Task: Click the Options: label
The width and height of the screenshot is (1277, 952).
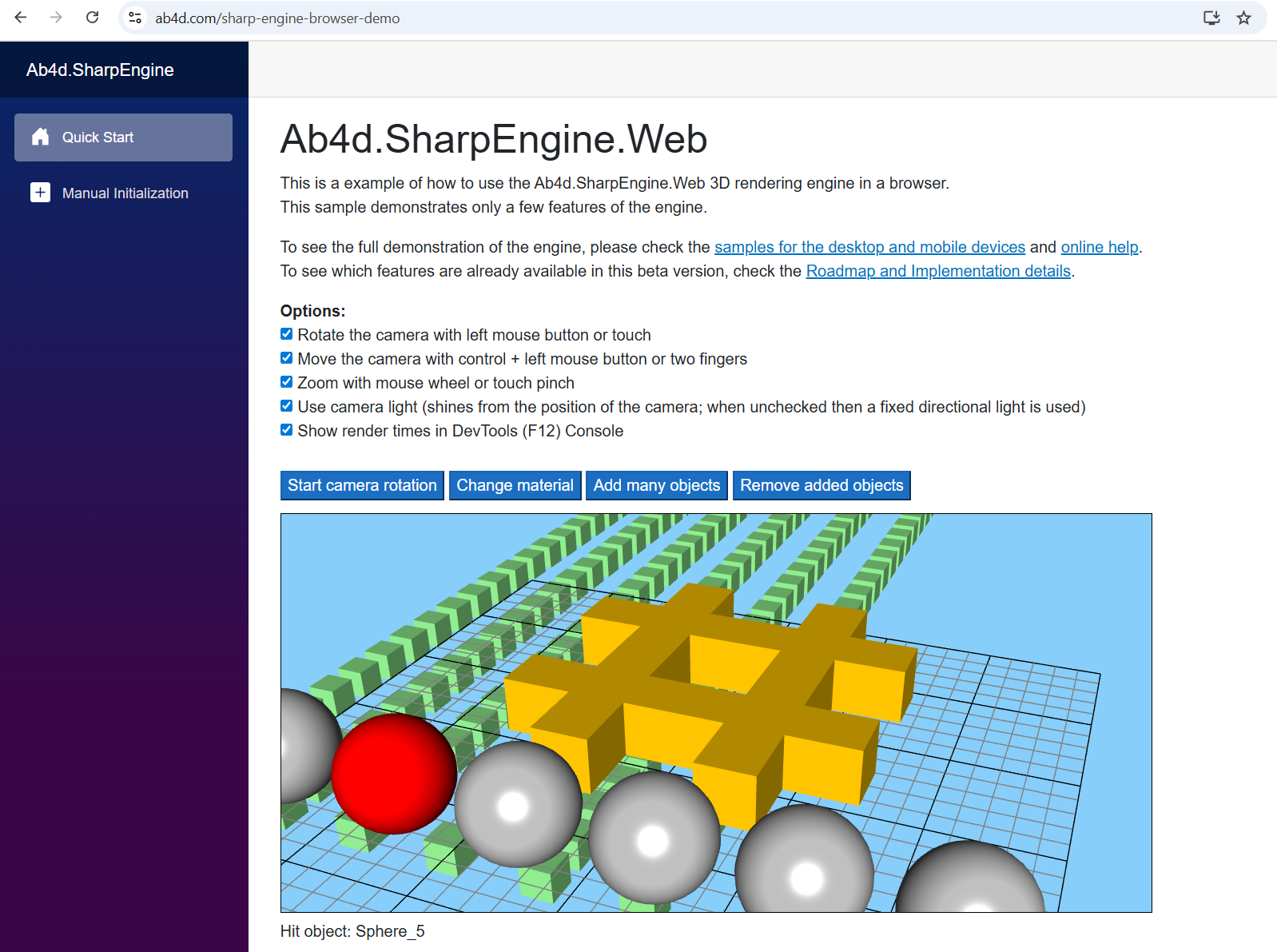Action: coord(312,311)
